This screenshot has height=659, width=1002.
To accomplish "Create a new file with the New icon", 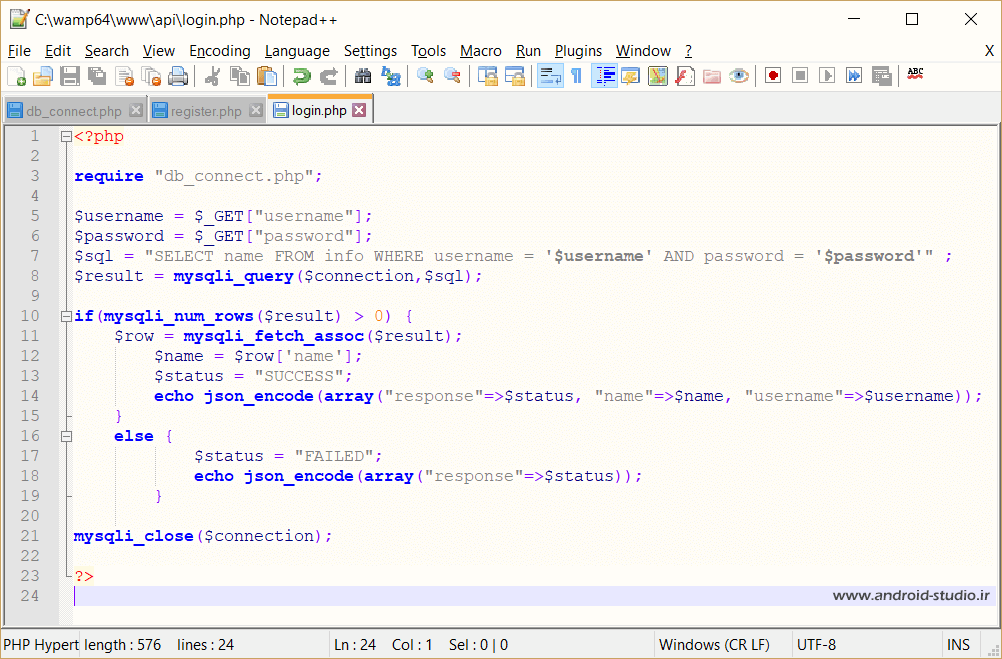I will click(16, 76).
